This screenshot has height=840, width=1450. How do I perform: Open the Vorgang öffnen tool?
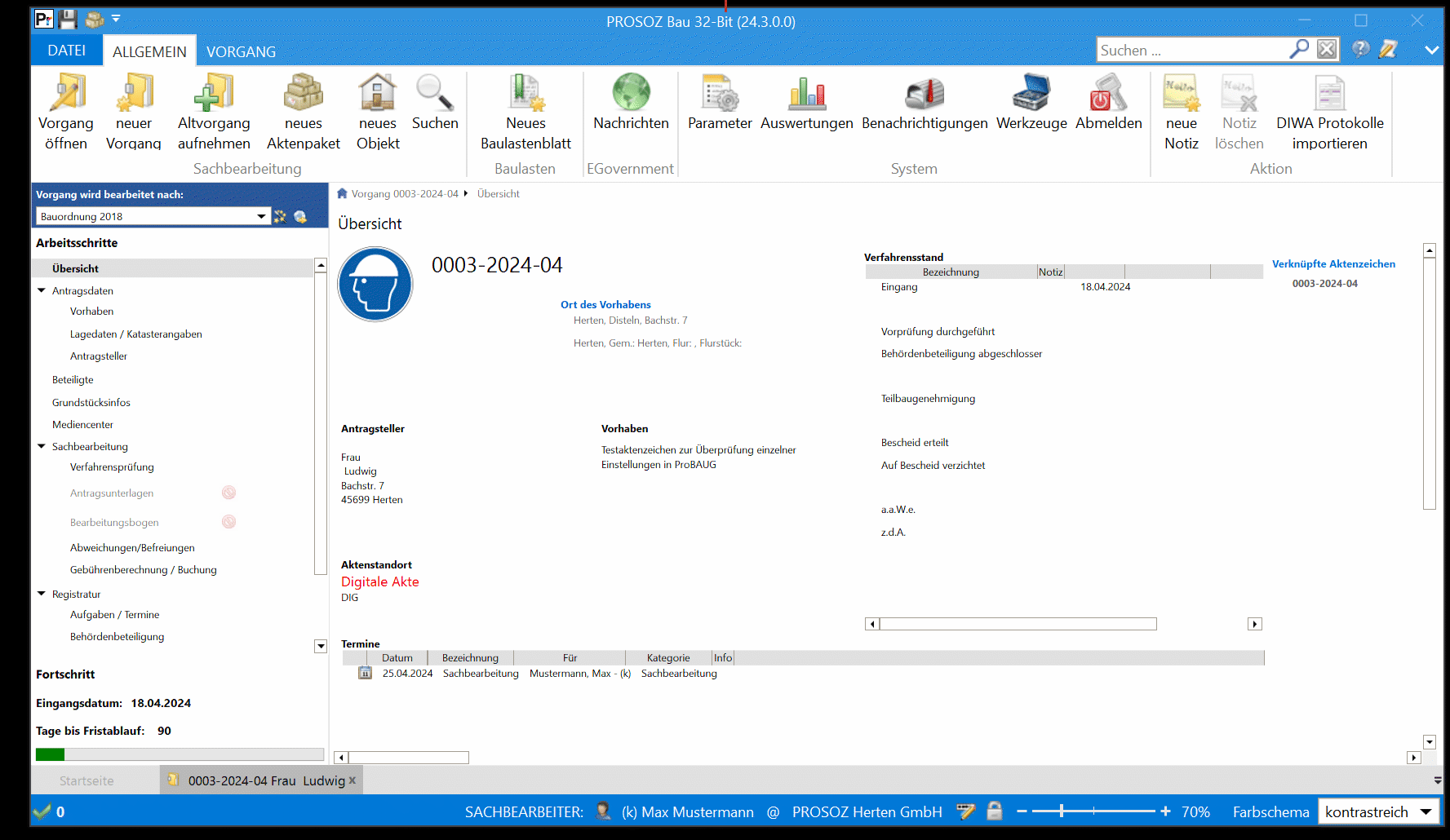coord(66,112)
